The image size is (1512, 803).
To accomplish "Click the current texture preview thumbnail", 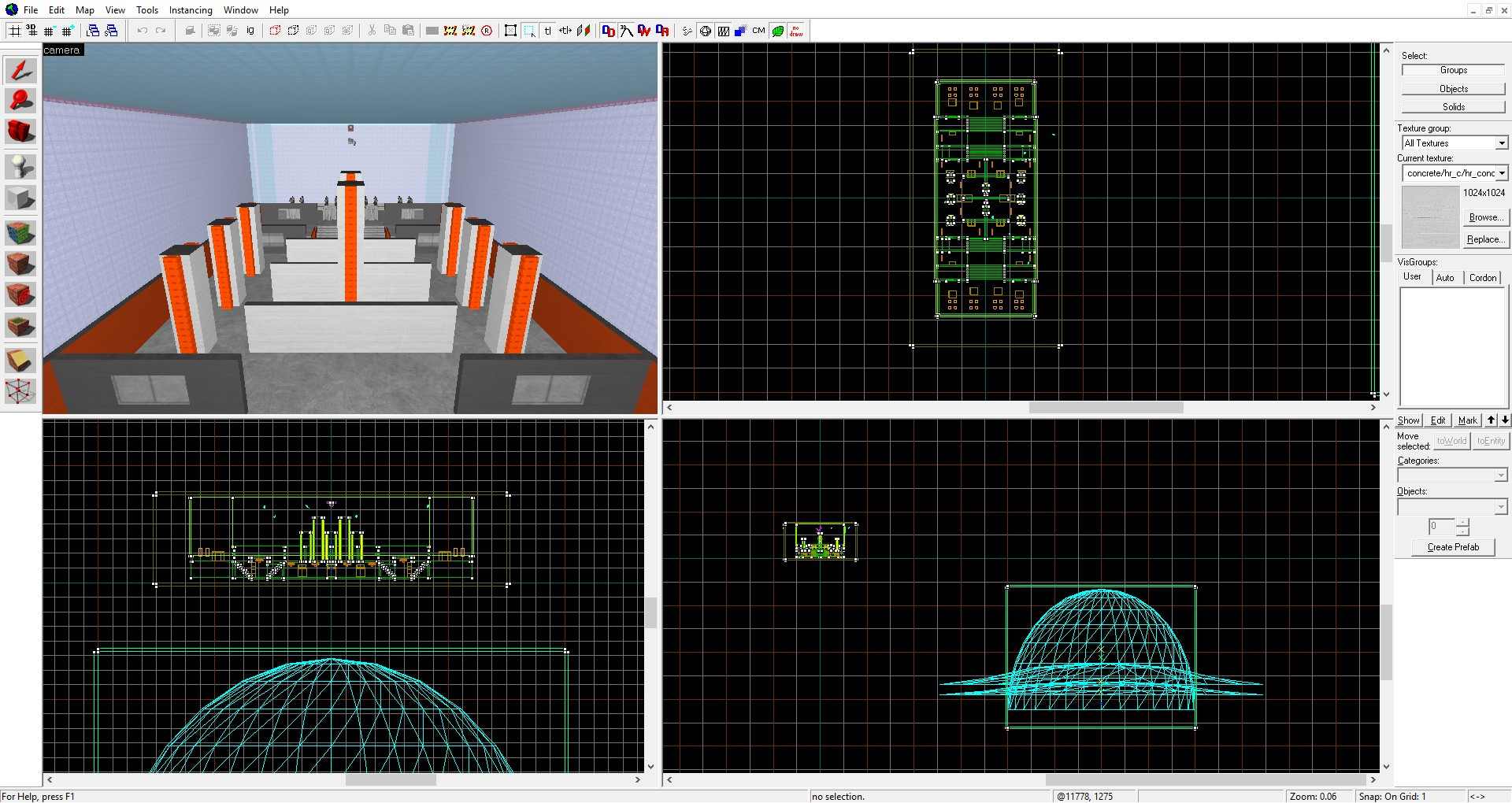I will (x=1431, y=217).
